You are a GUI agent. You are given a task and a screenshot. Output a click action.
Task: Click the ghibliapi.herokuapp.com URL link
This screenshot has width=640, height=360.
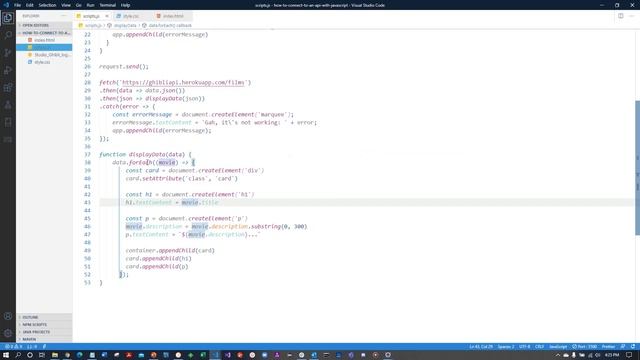pos(183,82)
